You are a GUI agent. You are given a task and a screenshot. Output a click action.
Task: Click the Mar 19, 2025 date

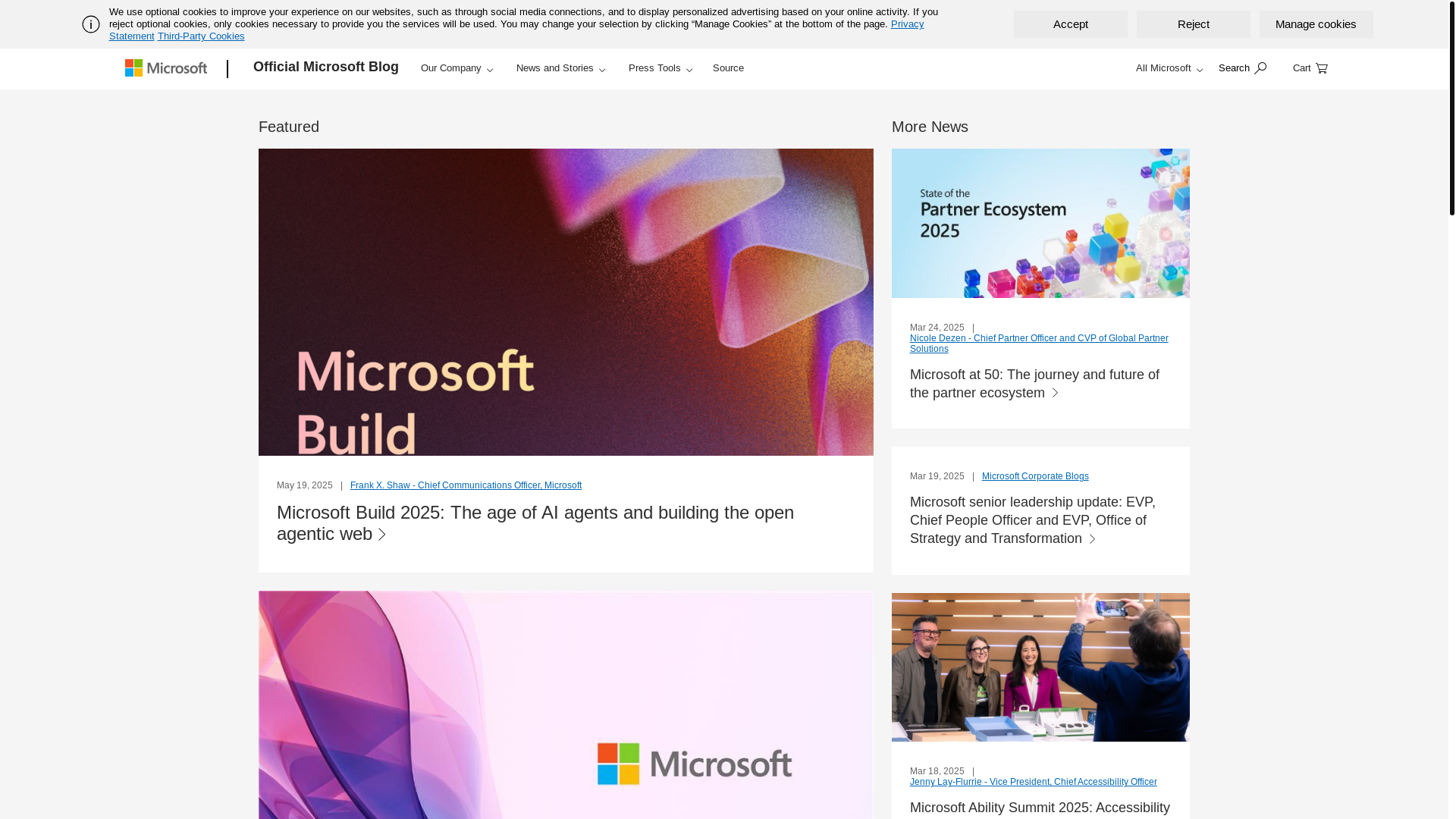point(937,476)
